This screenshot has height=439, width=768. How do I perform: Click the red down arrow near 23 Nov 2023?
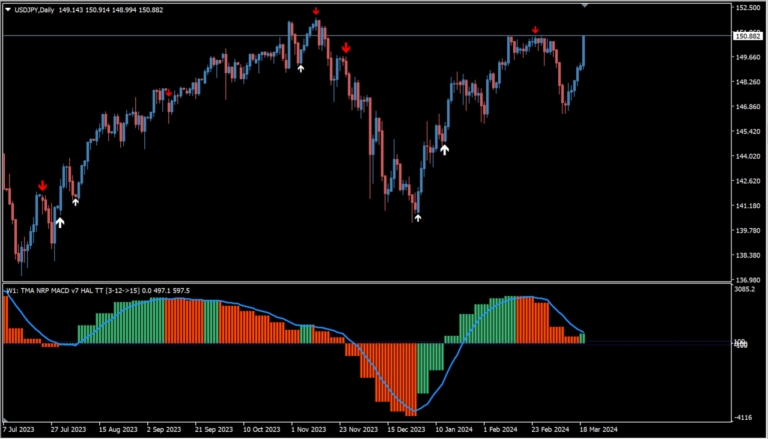(345, 47)
